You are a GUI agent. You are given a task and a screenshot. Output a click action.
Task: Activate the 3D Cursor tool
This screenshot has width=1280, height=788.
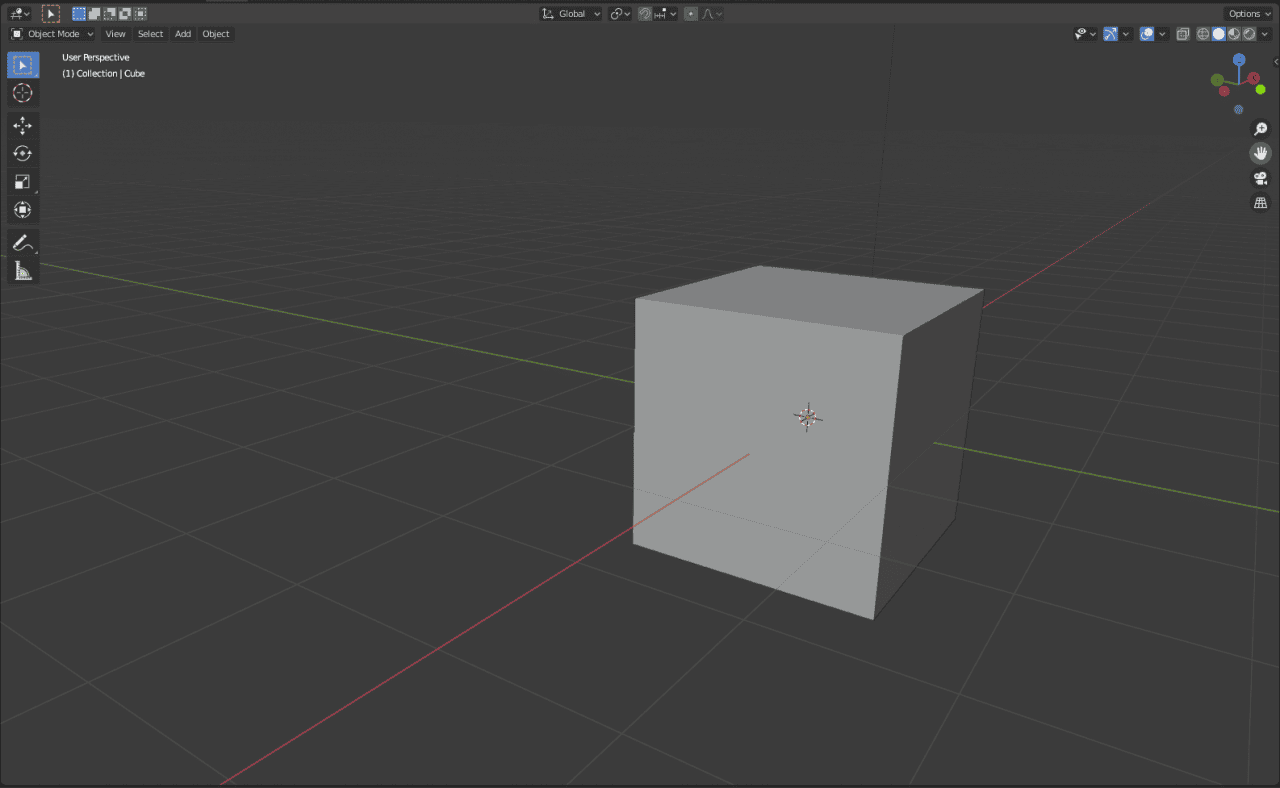point(22,93)
